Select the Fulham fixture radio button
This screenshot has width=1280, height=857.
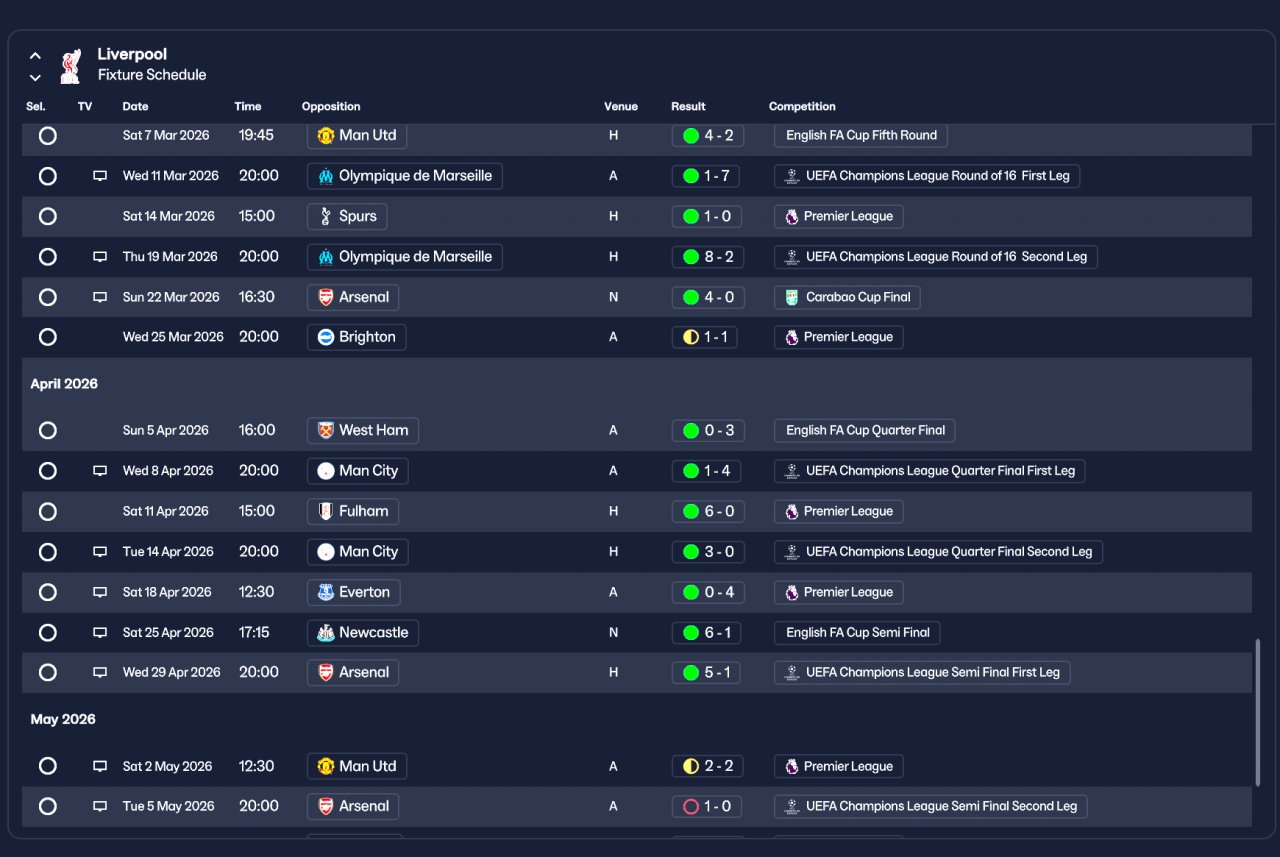click(47, 511)
